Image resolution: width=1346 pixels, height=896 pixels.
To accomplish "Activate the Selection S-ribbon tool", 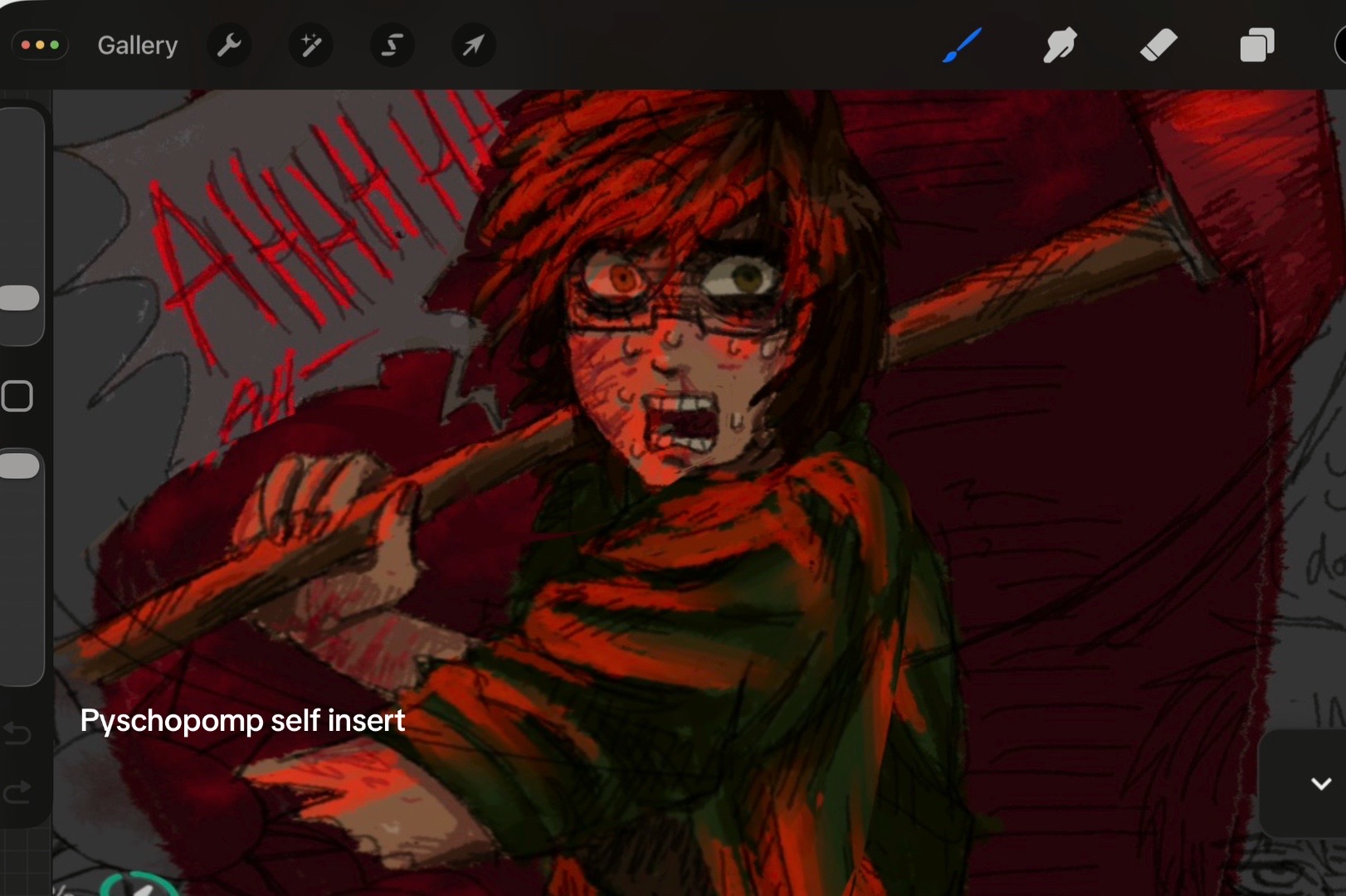I will (392, 45).
